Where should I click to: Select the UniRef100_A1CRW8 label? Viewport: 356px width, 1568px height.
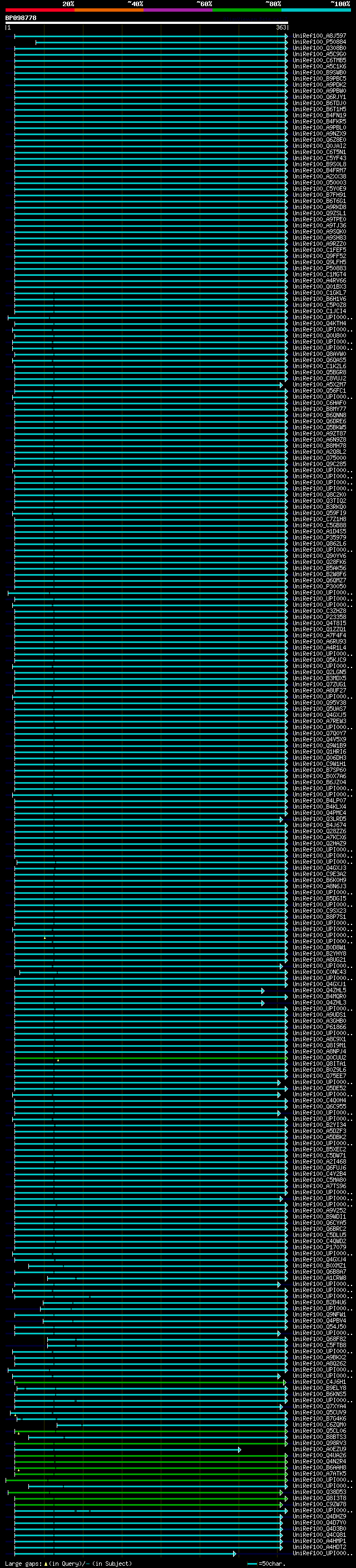(319, 1278)
